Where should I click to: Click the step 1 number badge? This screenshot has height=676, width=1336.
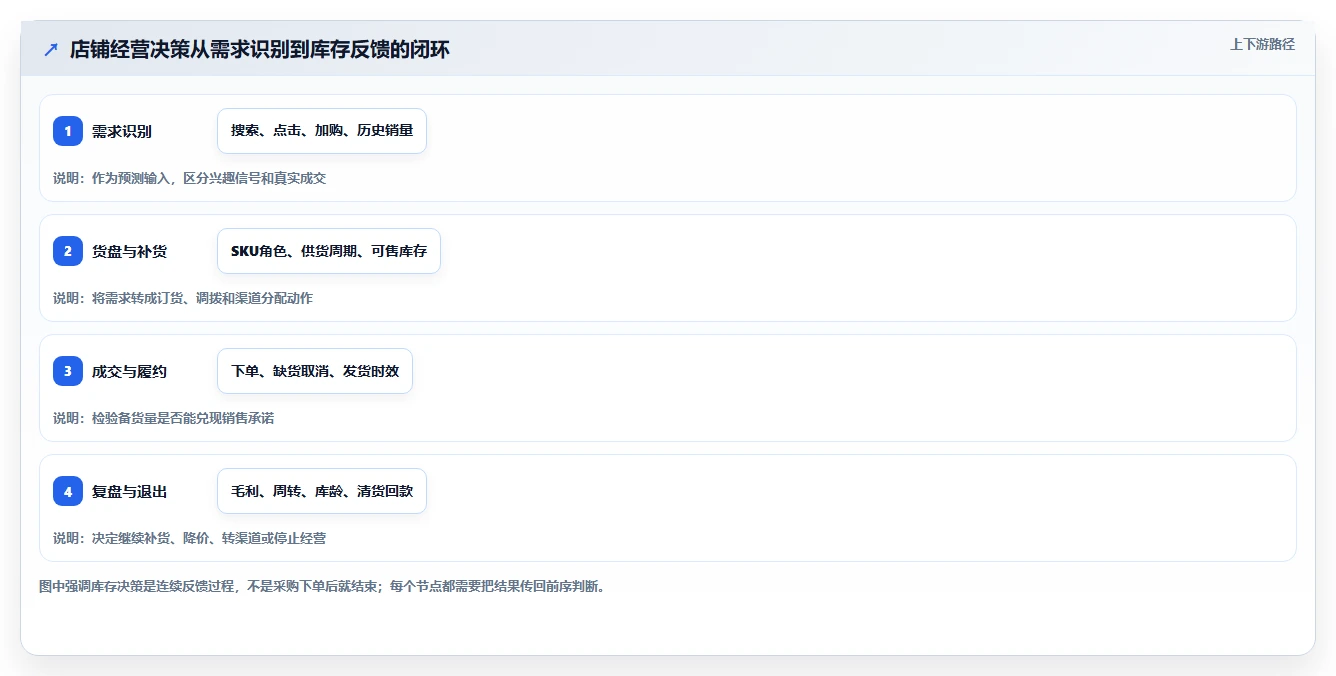pyautogui.click(x=68, y=131)
